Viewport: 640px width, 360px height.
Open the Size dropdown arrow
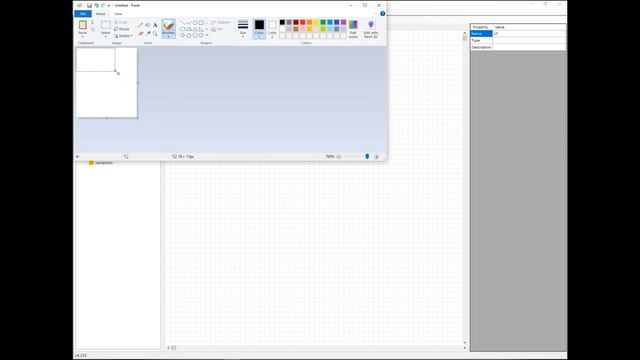pyautogui.click(x=243, y=37)
